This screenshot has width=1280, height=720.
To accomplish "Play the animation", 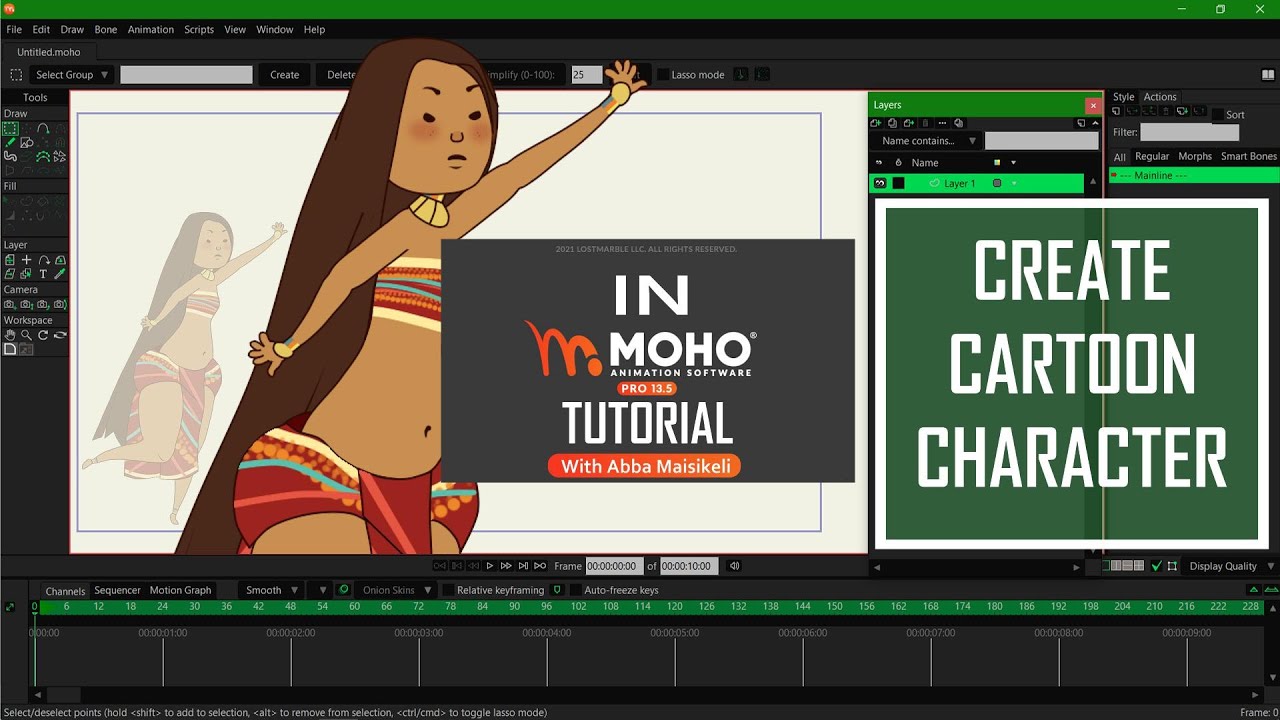I will point(490,566).
